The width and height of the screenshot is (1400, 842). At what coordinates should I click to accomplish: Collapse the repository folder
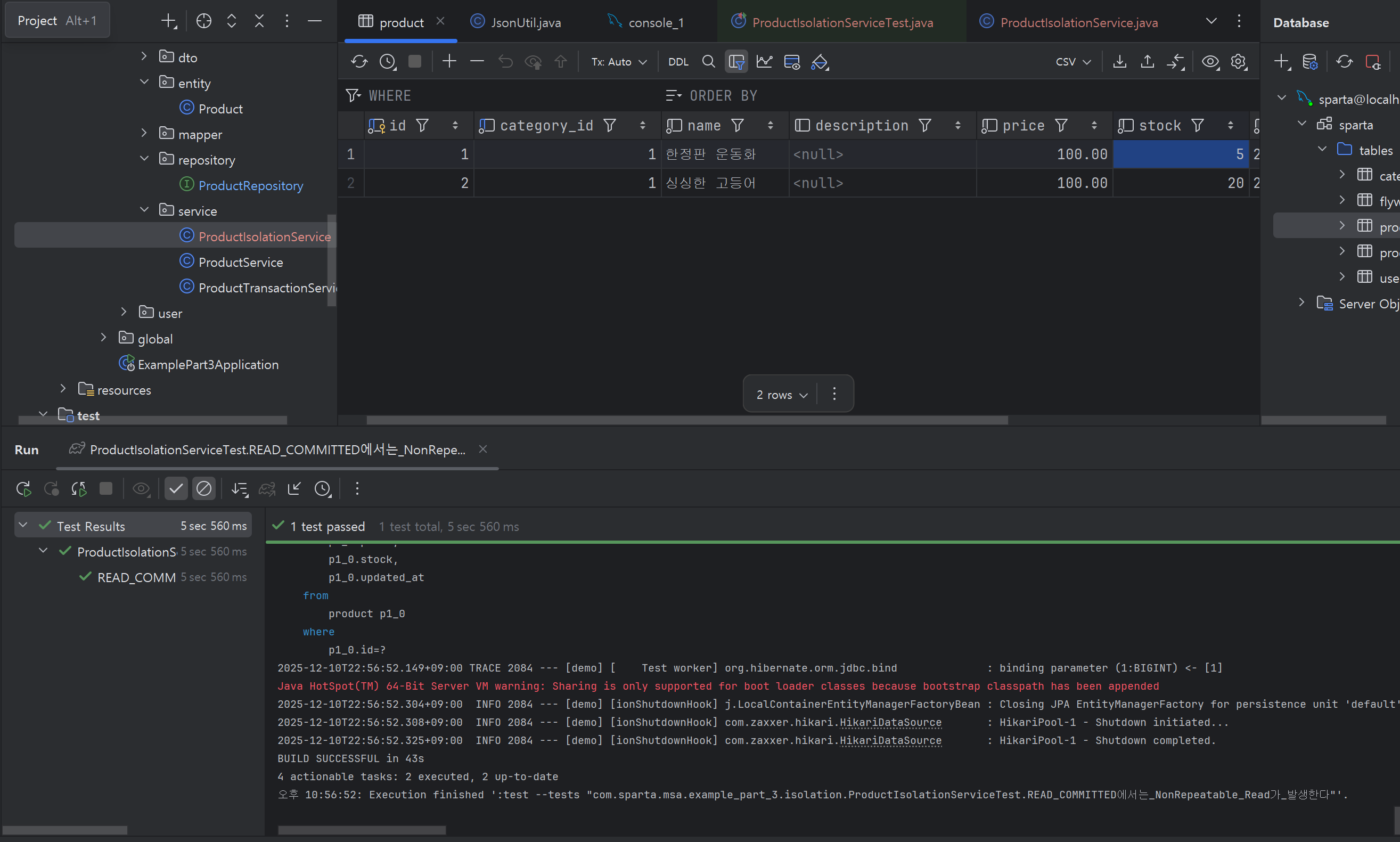[144, 159]
